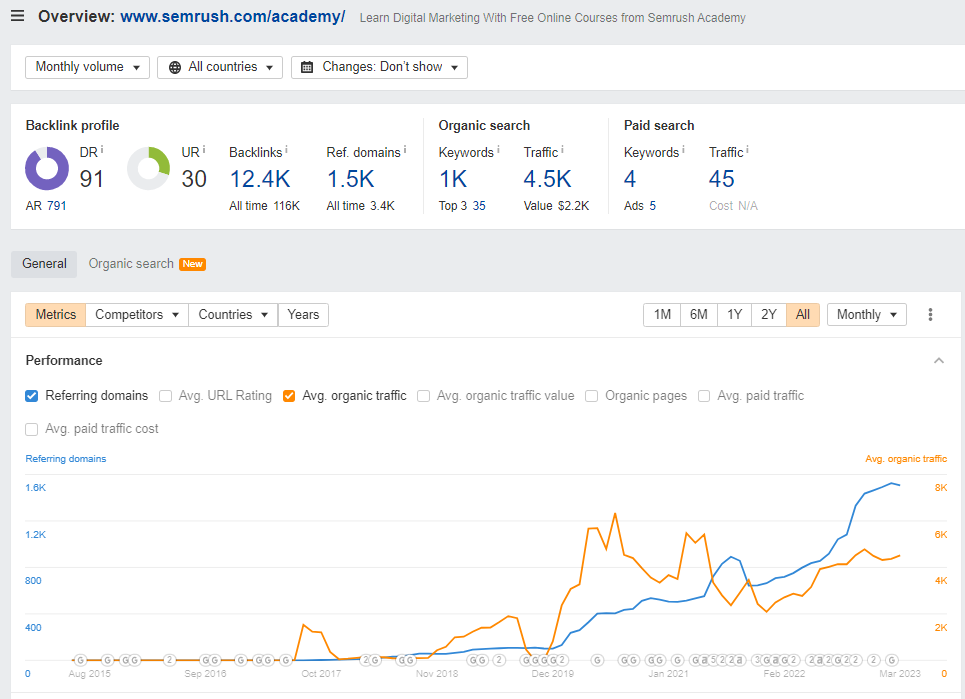Click the paid Traffic info icon

(747, 150)
